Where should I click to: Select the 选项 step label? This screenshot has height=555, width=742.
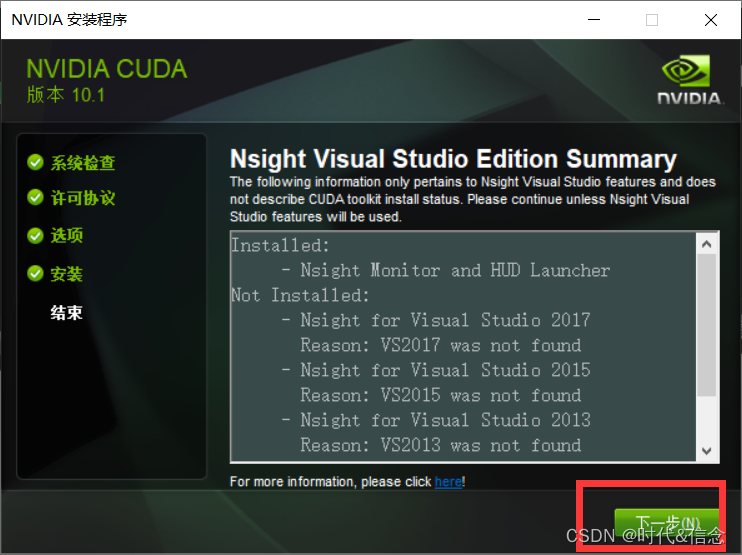(67, 235)
